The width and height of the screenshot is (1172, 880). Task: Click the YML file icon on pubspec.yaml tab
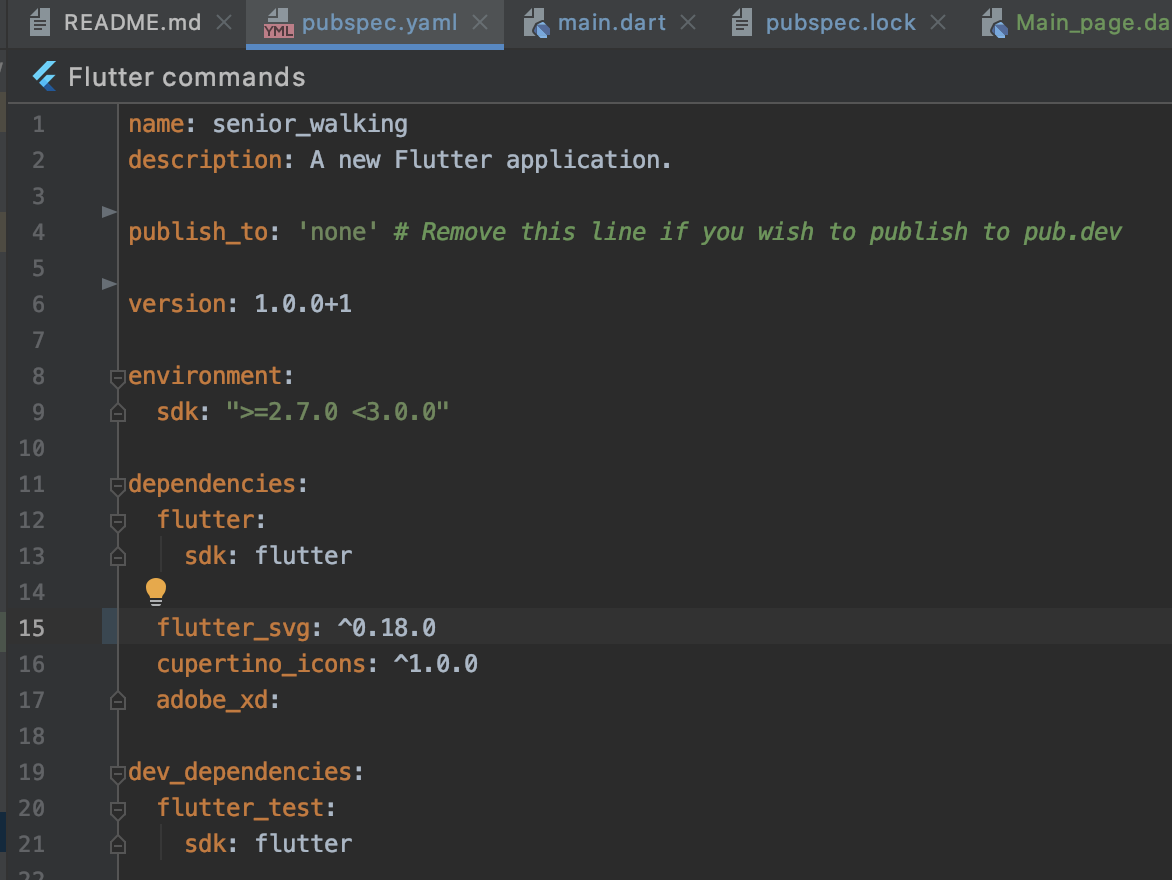[x=278, y=24]
